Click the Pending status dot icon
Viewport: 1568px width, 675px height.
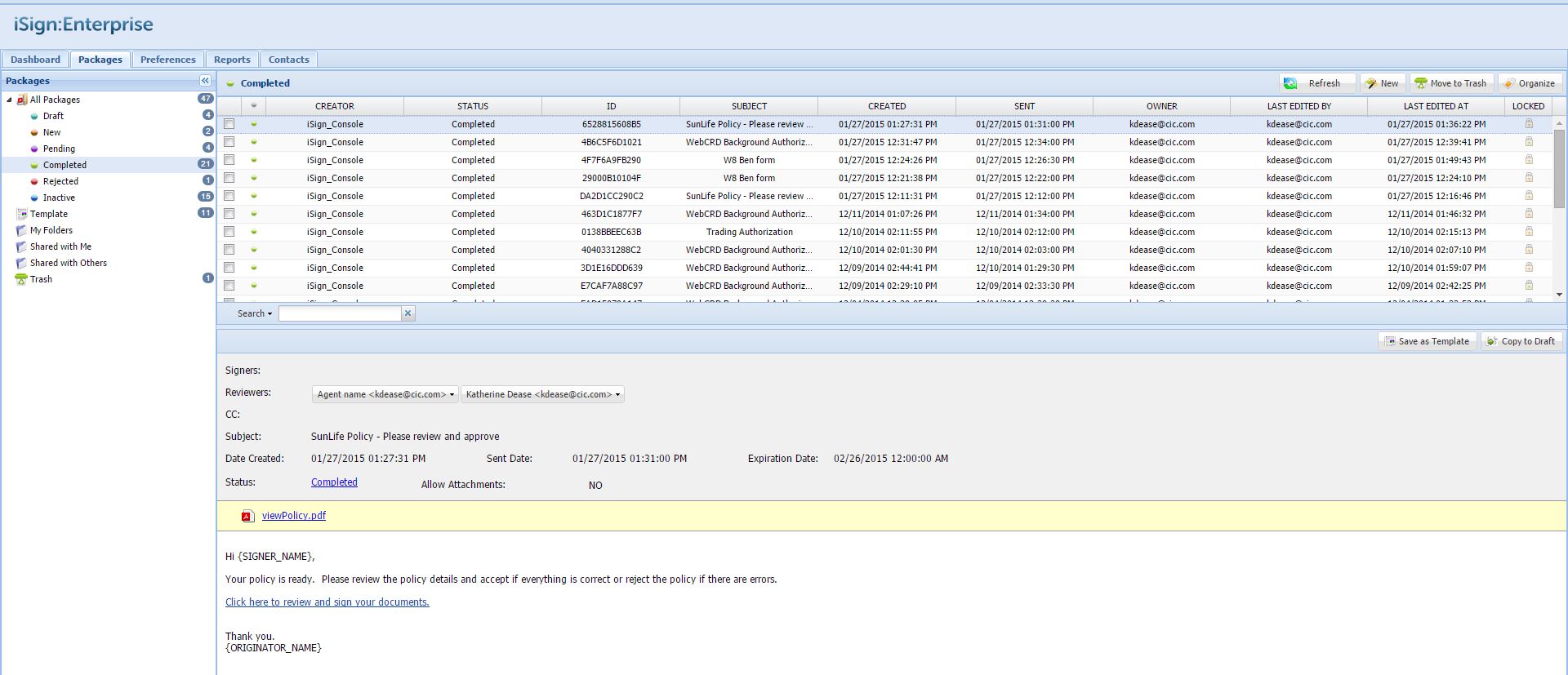(x=34, y=149)
